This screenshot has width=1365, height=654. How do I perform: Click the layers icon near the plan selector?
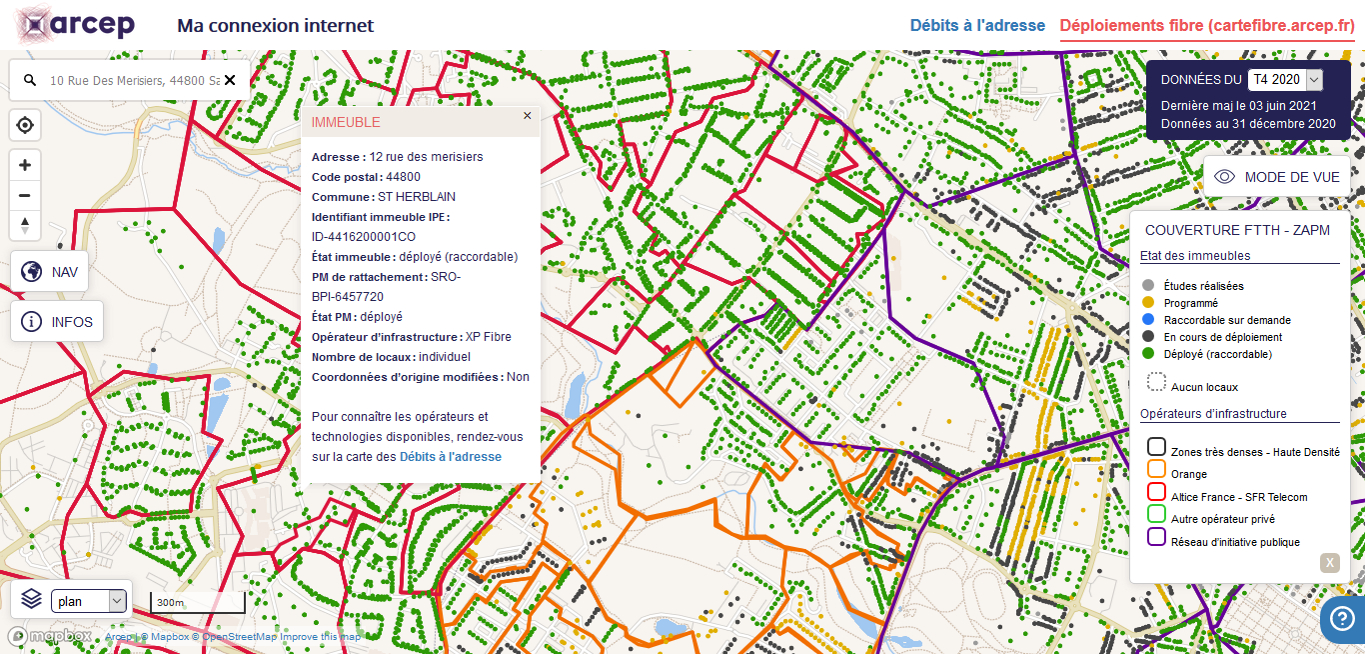pyautogui.click(x=29, y=600)
